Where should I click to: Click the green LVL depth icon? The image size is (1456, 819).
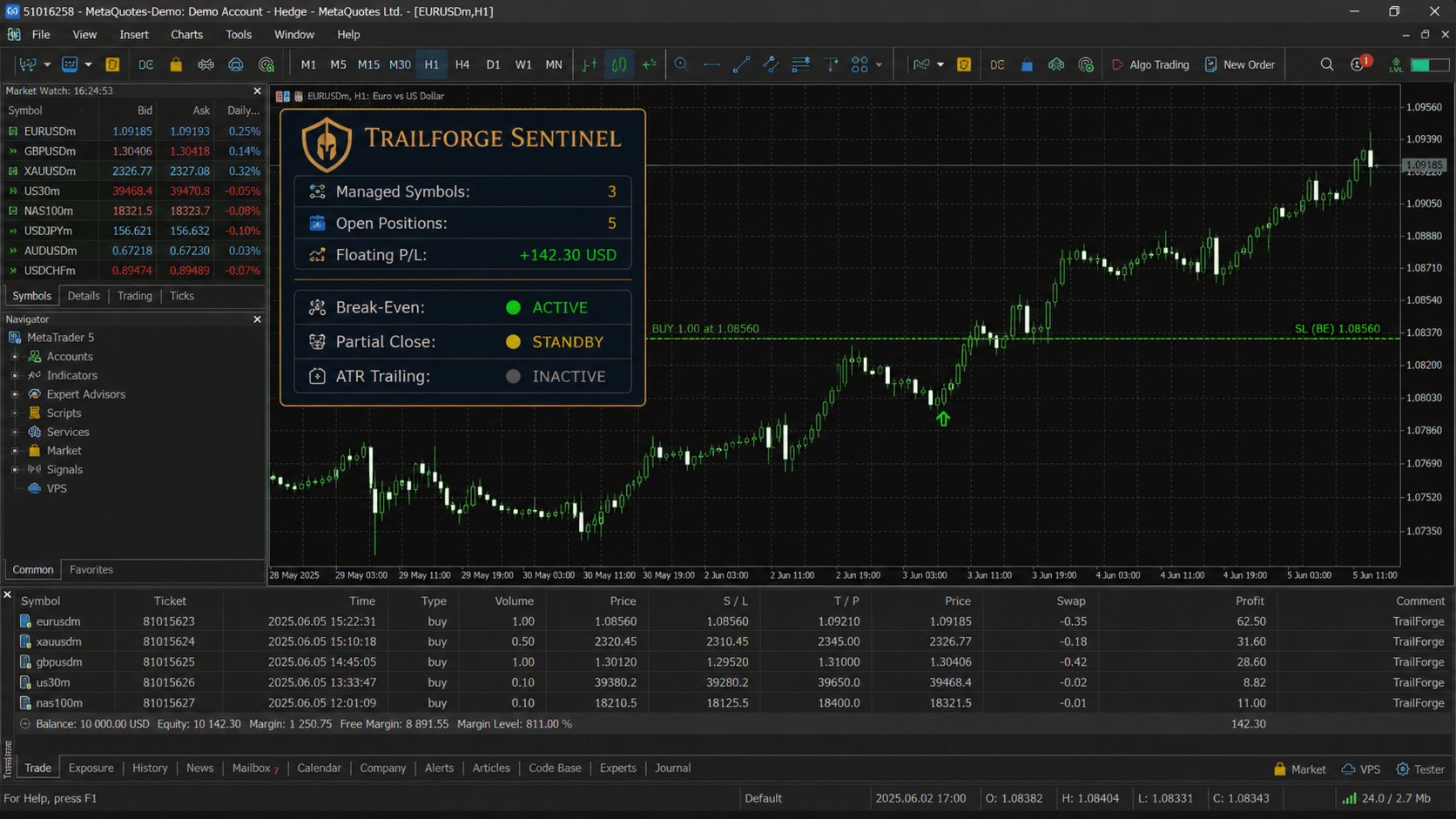pyautogui.click(x=1395, y=64)
